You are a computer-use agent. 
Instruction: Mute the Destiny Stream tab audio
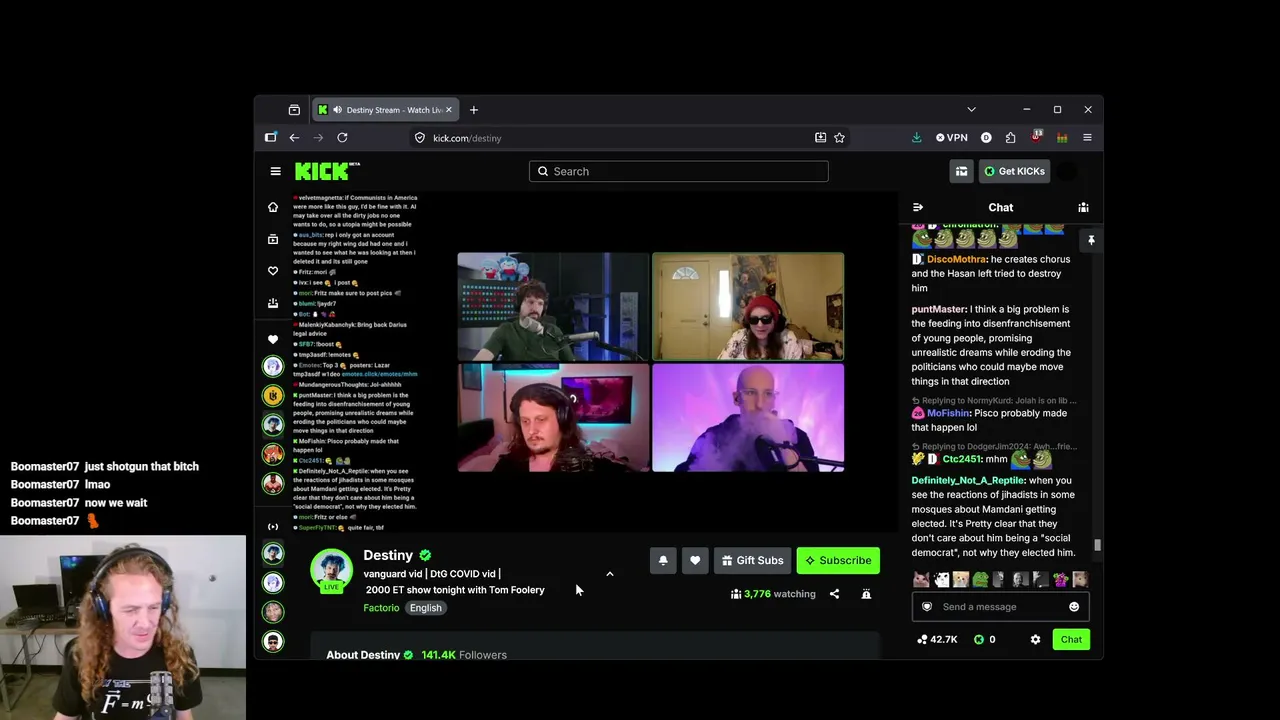[x=337, y=110]
